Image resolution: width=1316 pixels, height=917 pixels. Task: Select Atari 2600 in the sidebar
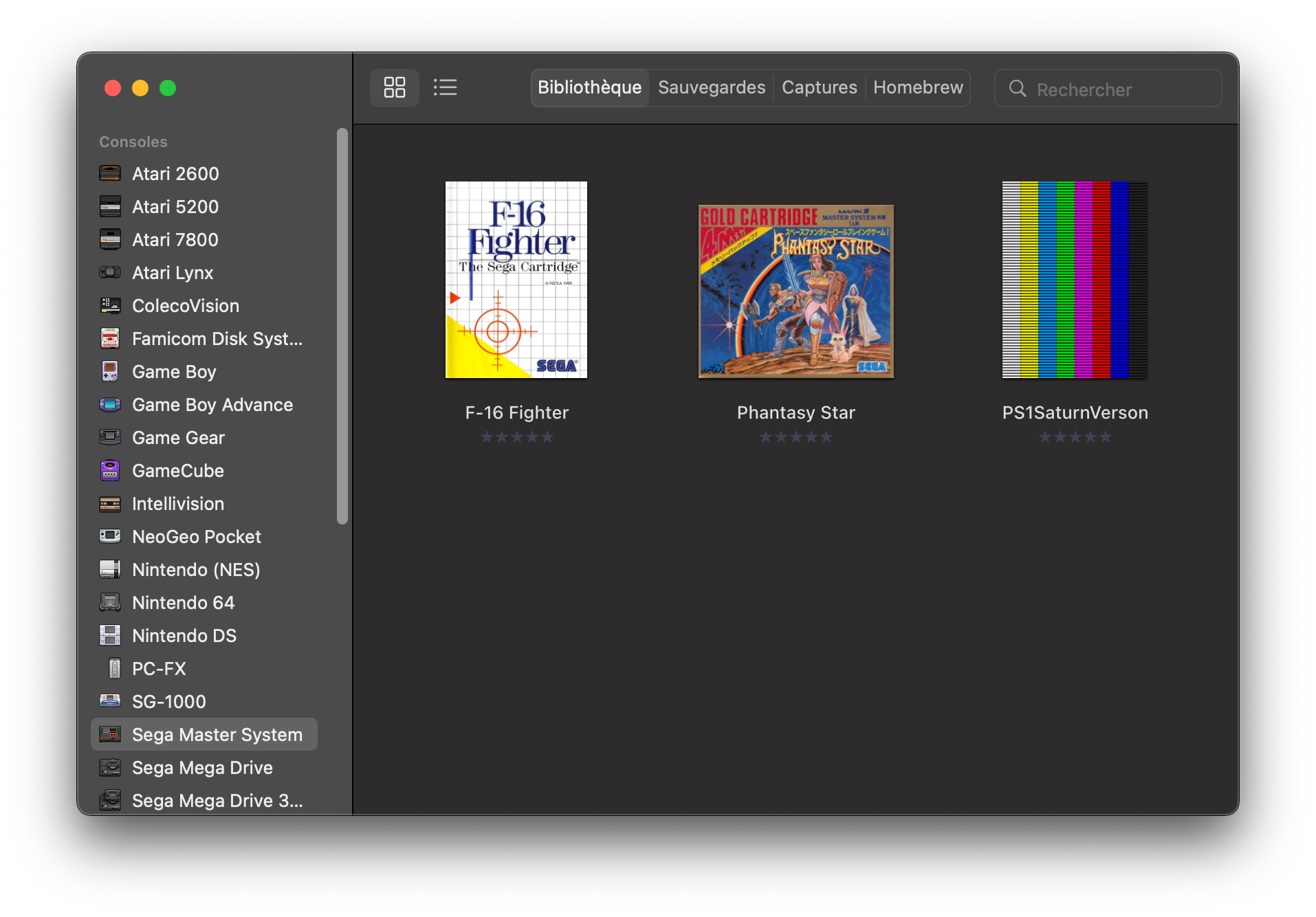[x=204, y=173]
